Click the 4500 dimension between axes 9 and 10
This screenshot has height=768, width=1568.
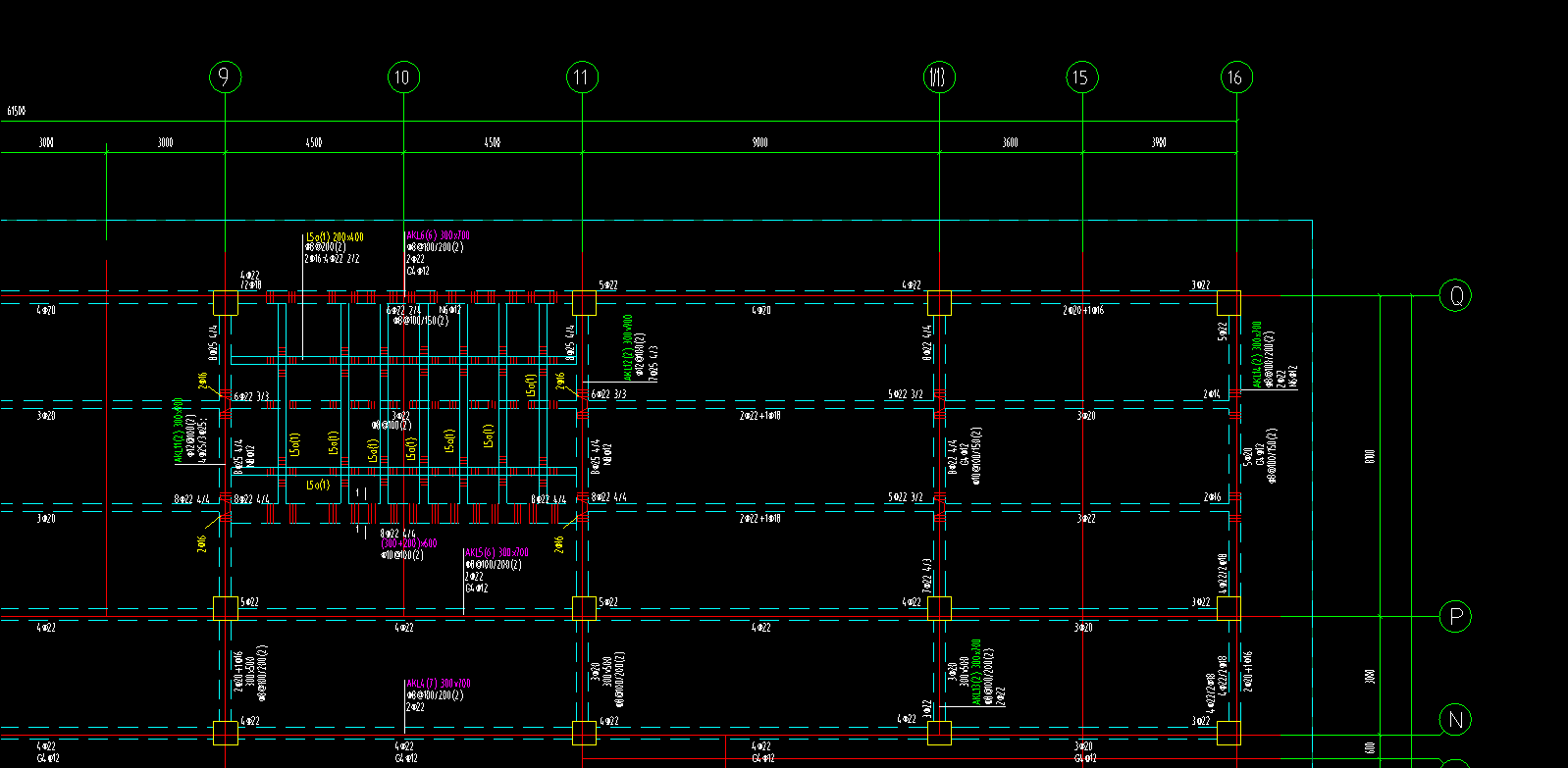(313, 143)
